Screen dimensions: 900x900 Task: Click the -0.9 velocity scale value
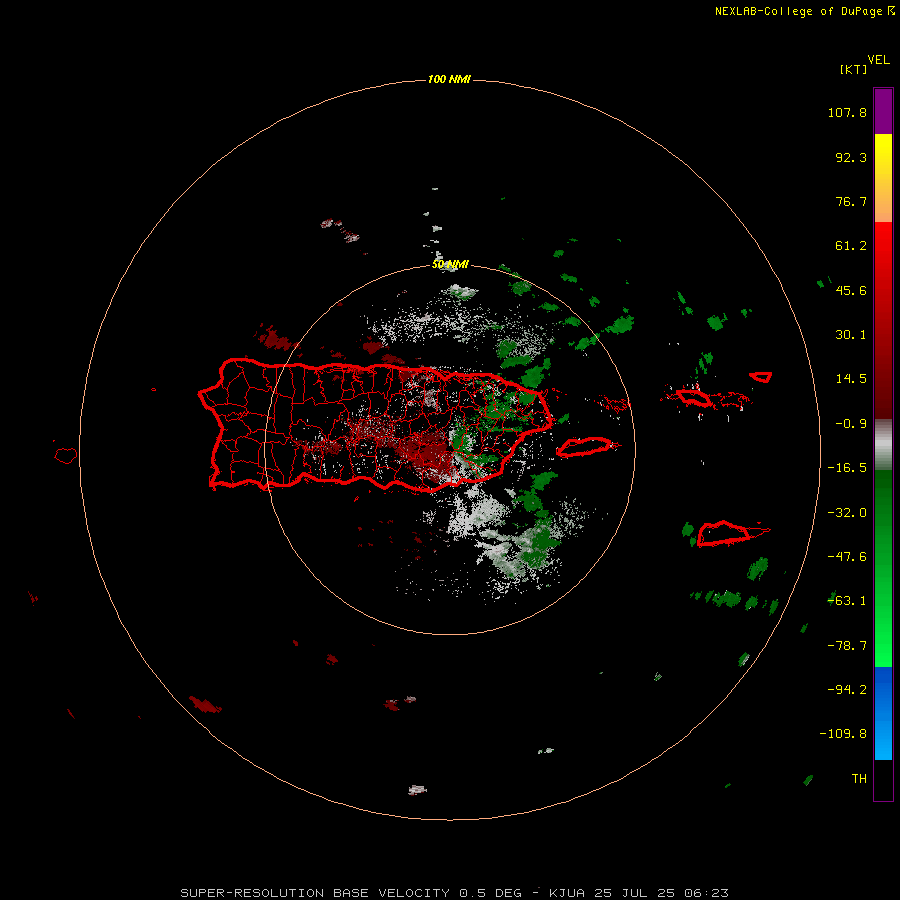[851, 424]
